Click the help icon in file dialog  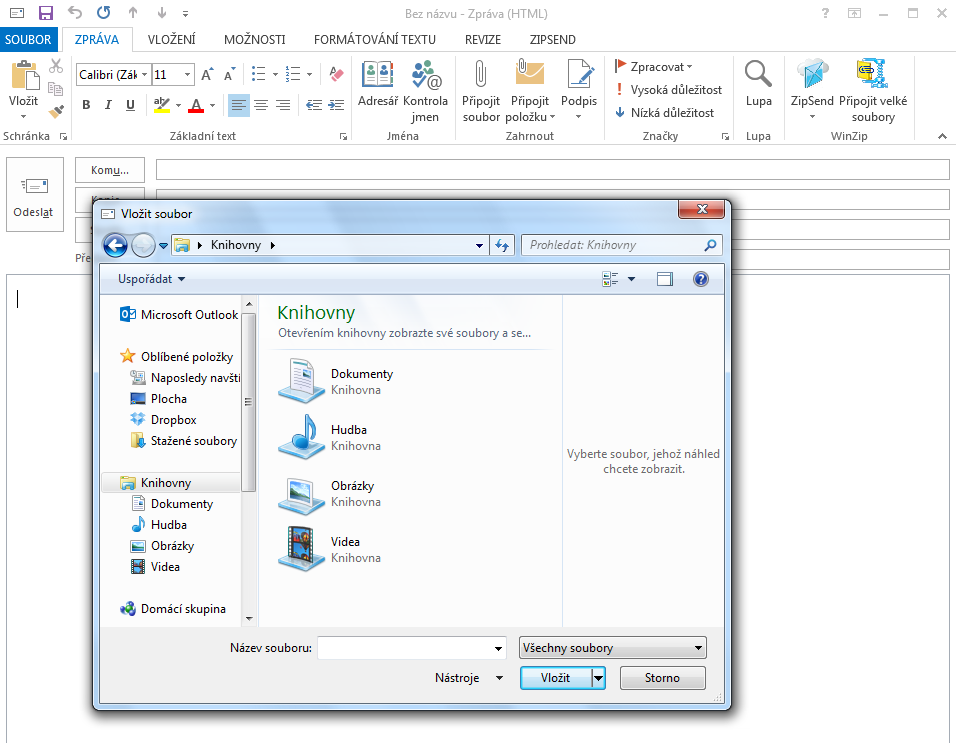click(x=701, y=279)
